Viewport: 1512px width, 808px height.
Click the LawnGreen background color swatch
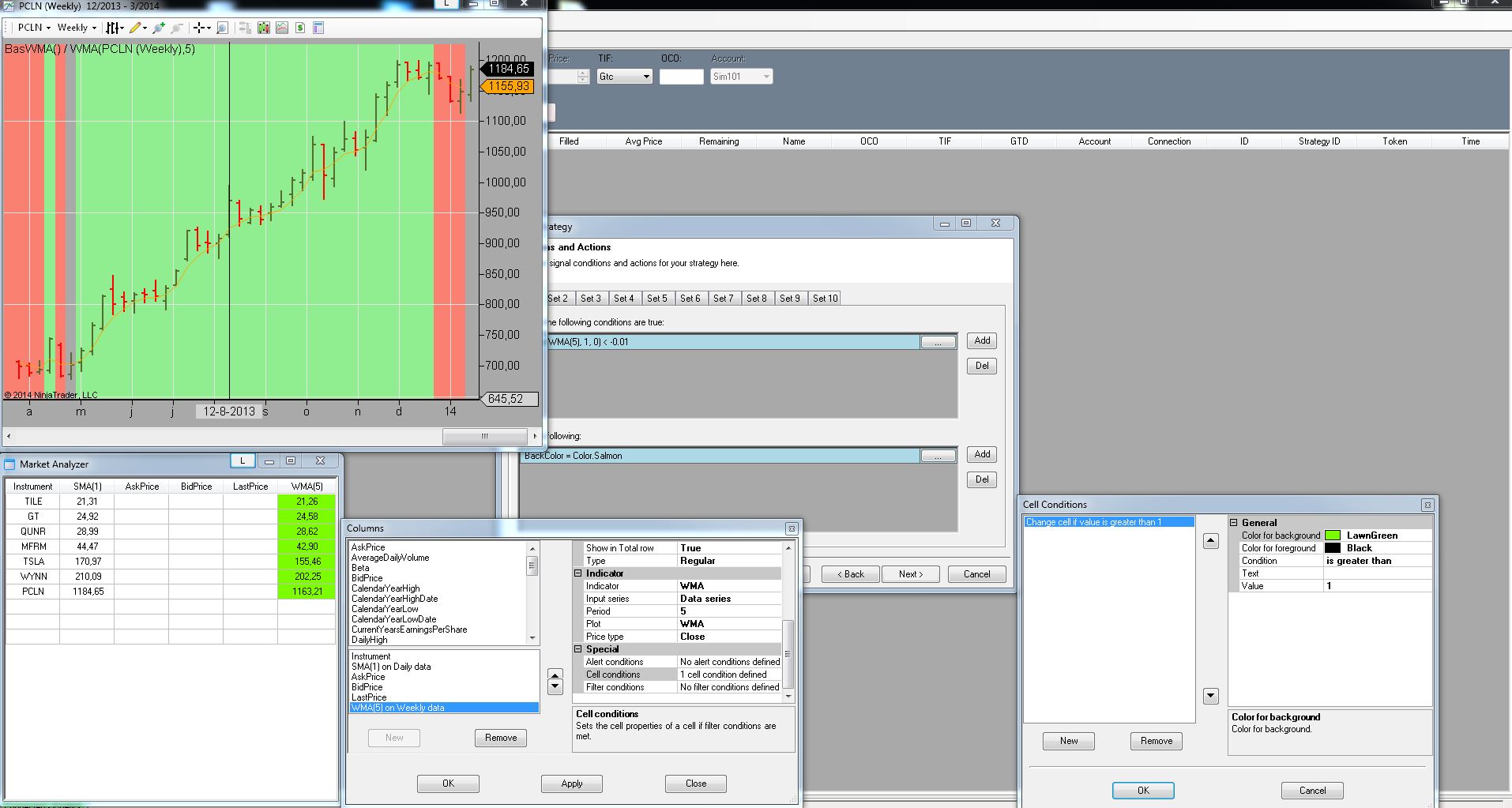point(1333,536)
